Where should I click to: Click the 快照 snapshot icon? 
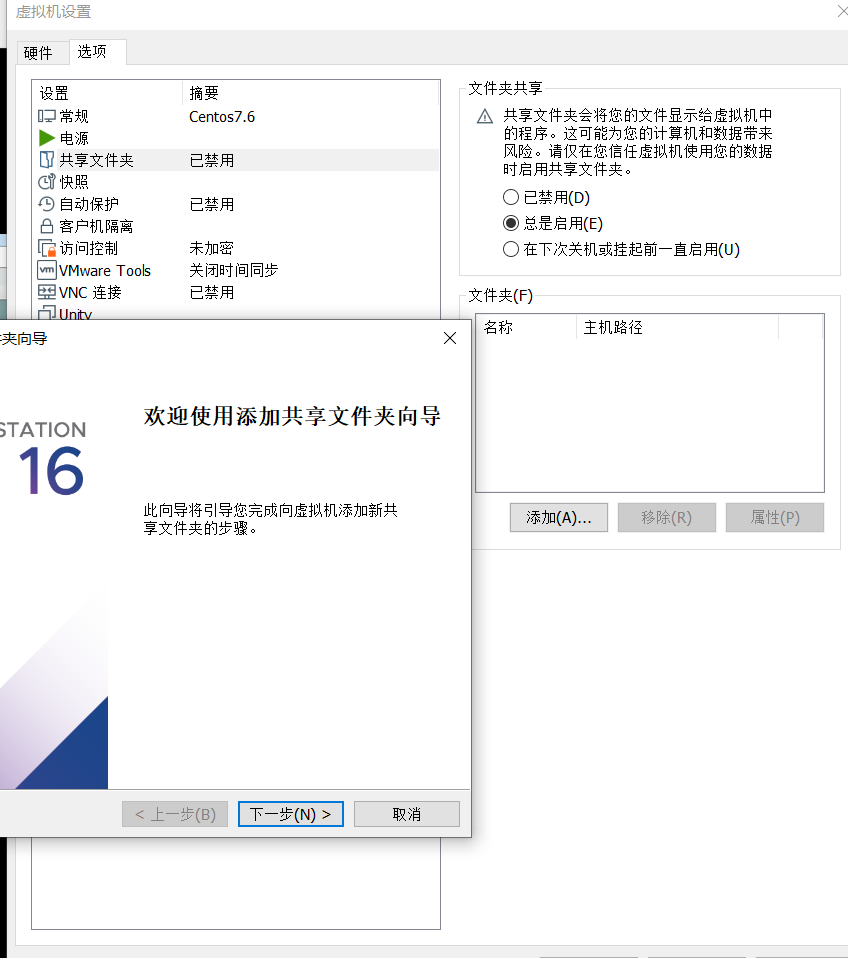click(x=46, y=182)
